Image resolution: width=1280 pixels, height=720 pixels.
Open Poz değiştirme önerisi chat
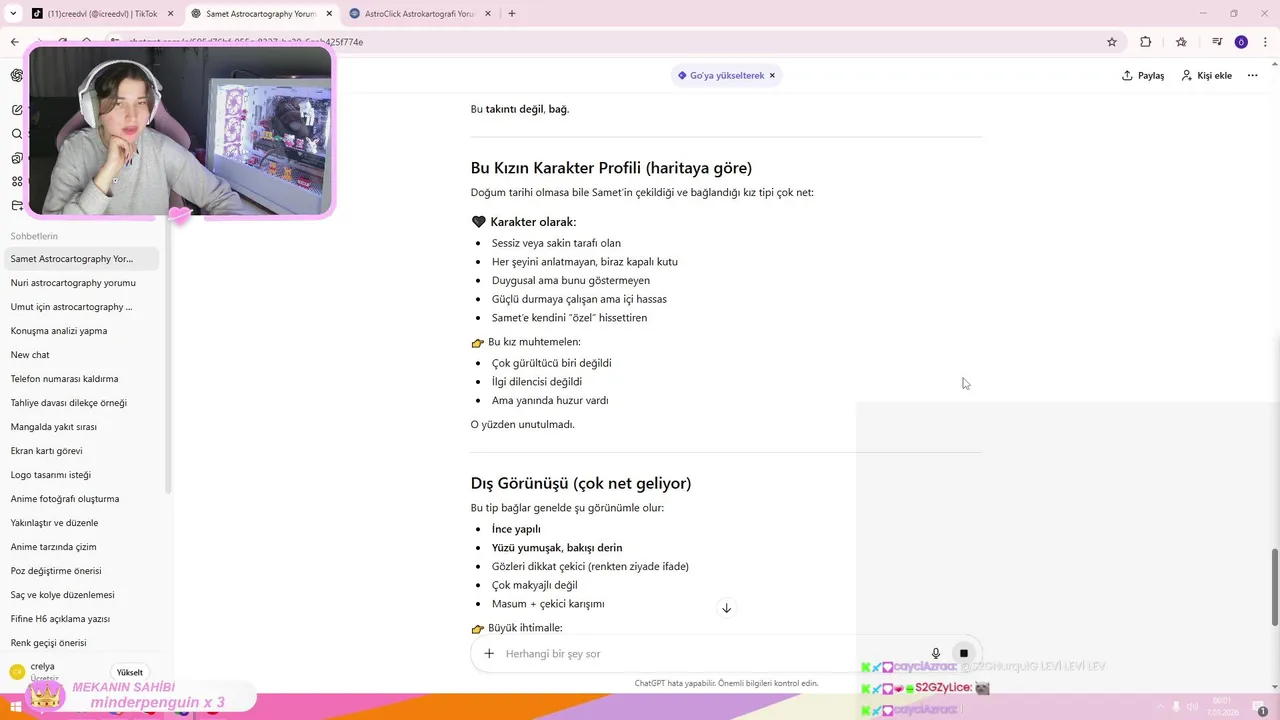click(x=80, y=571)
